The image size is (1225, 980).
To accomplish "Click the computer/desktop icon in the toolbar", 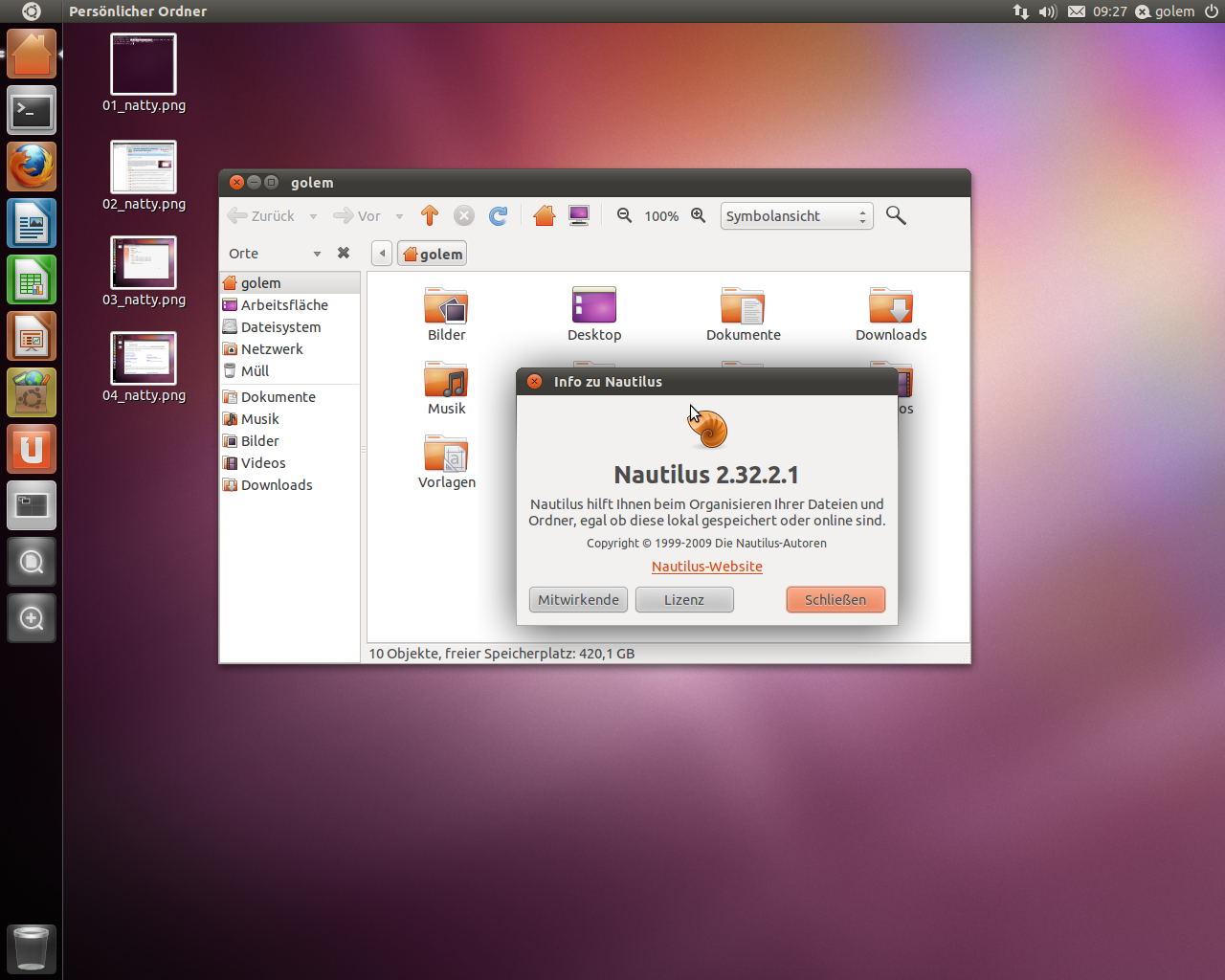I will click(x=578, y=215).
